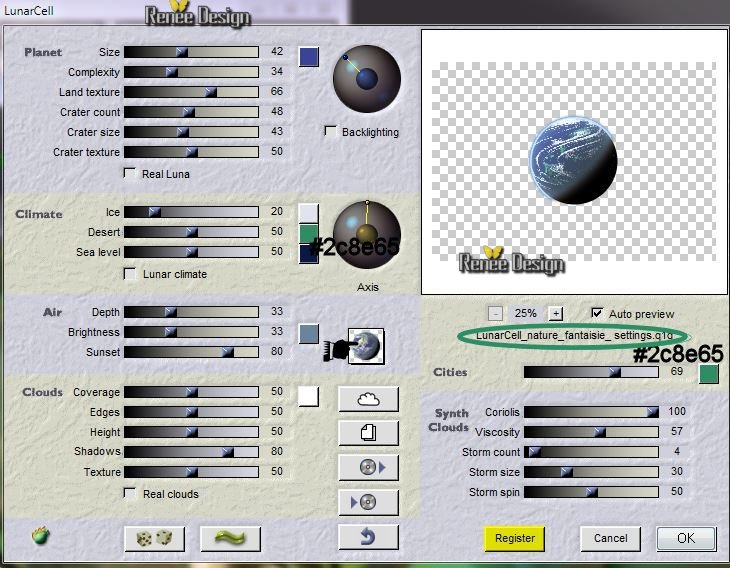730x568 pixels.
Task: Enable the Backlighting checkbox
Action: click(x=330, y=131)
